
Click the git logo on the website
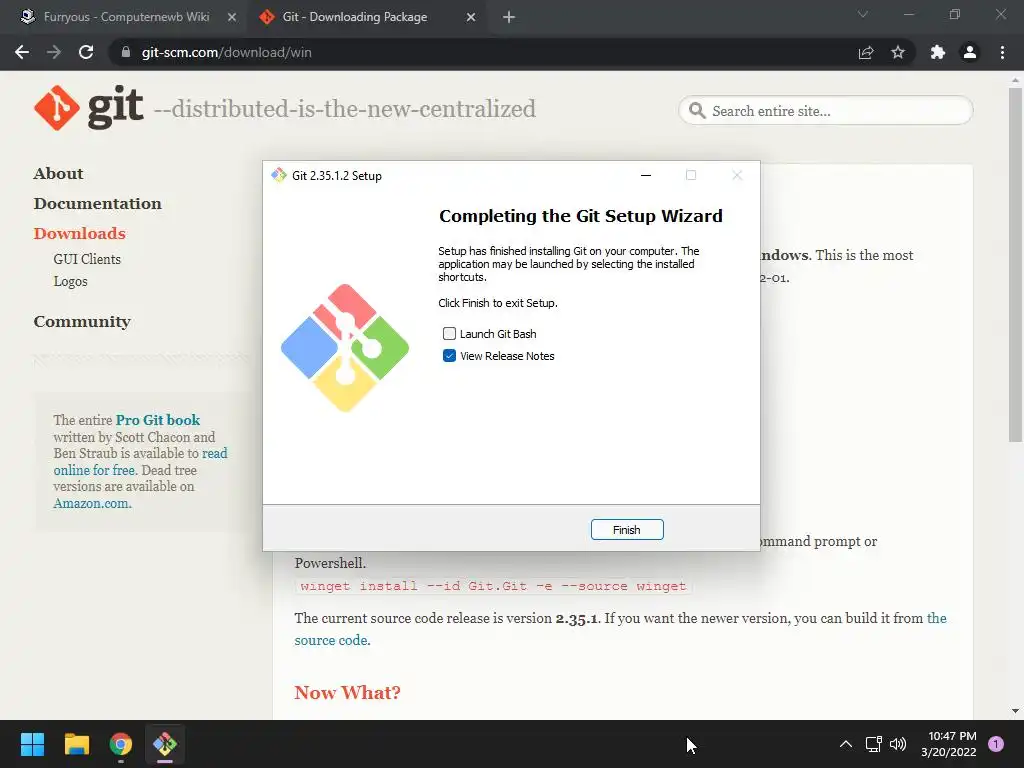(89, 108)
